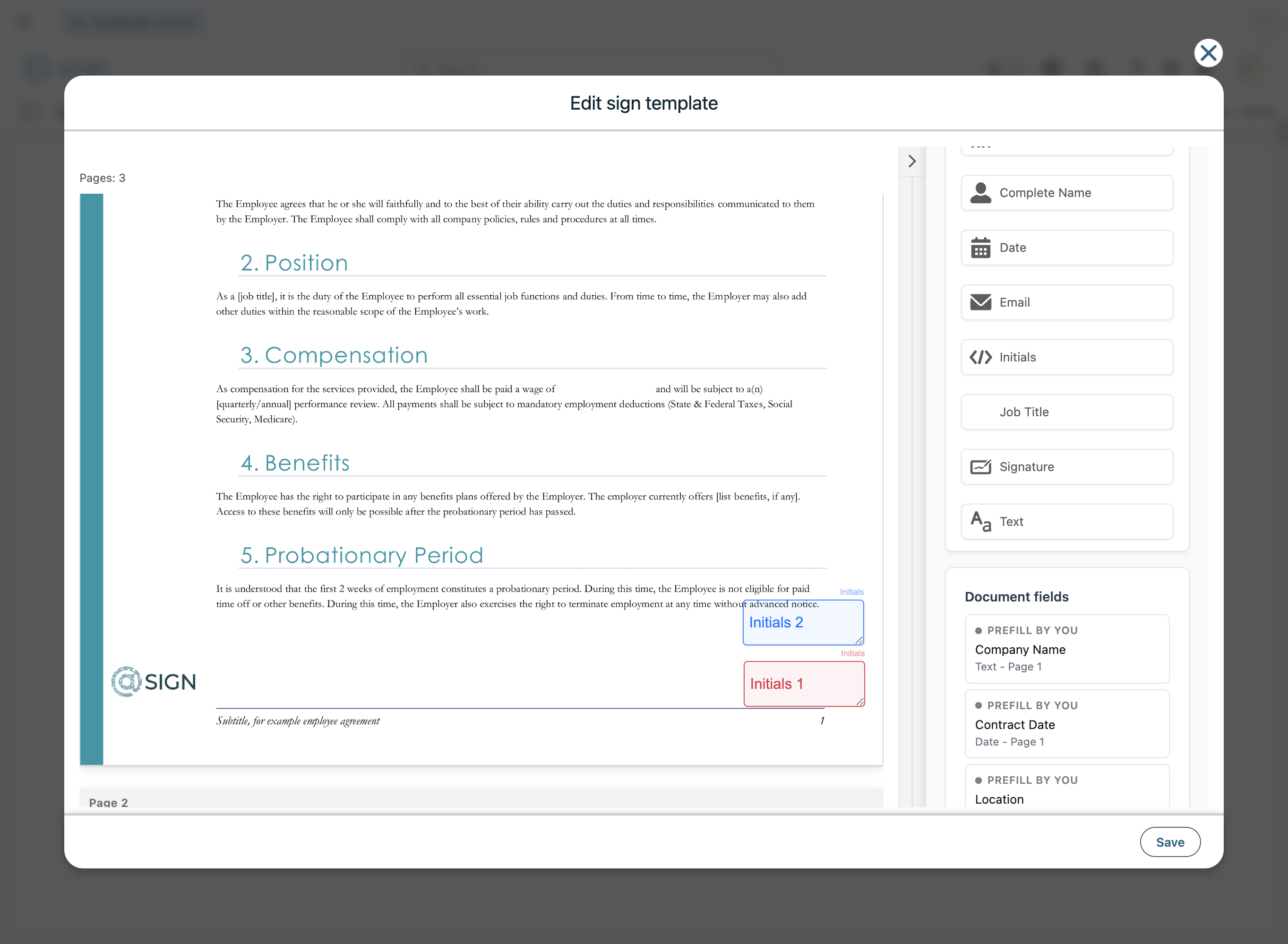Open the Company Name document field
Image resolution: width=1288 pixels, height=944 pixels.
pos(1066,649)
